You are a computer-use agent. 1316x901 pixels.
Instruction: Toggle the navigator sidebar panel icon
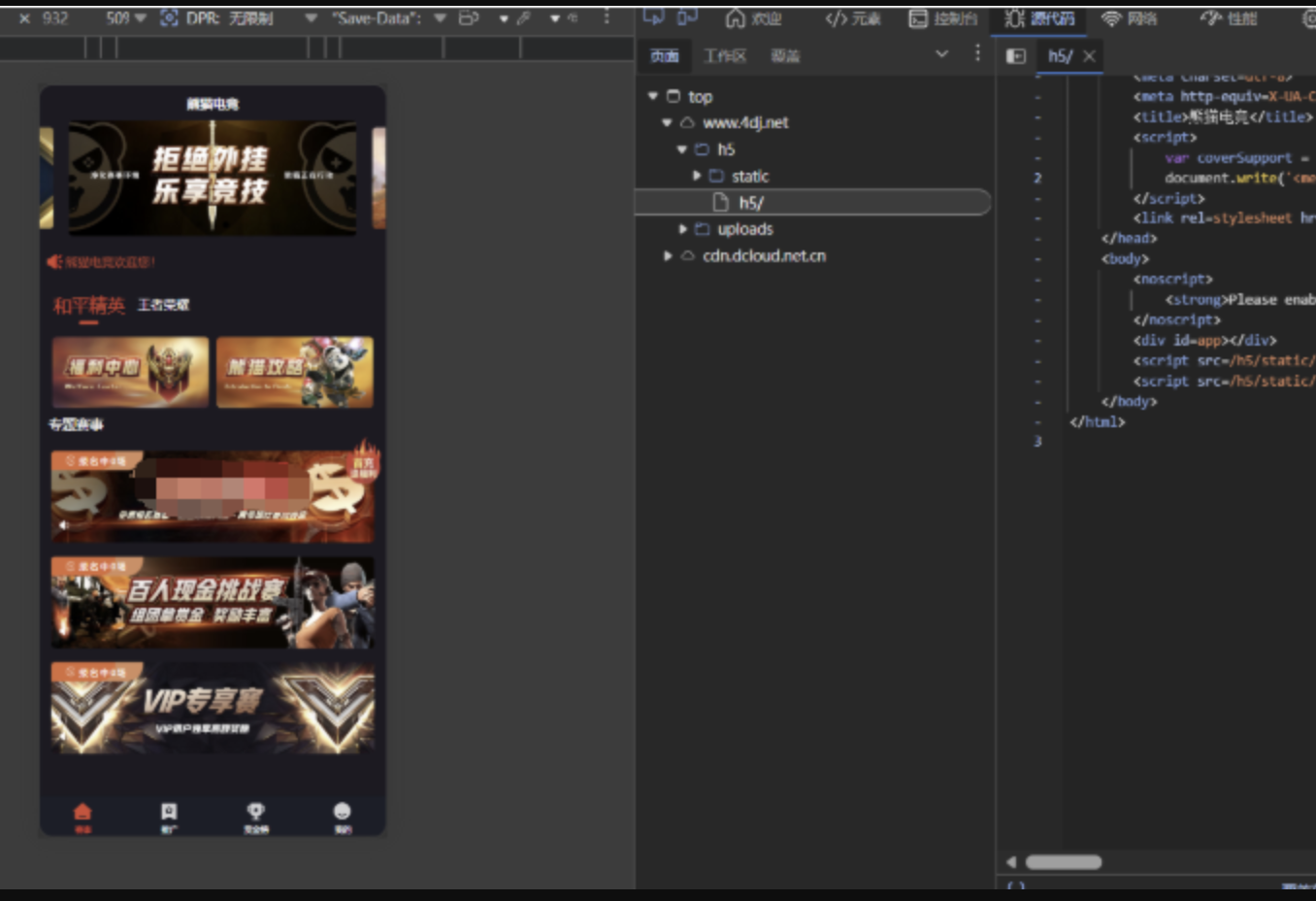(x=1016, y=55)
